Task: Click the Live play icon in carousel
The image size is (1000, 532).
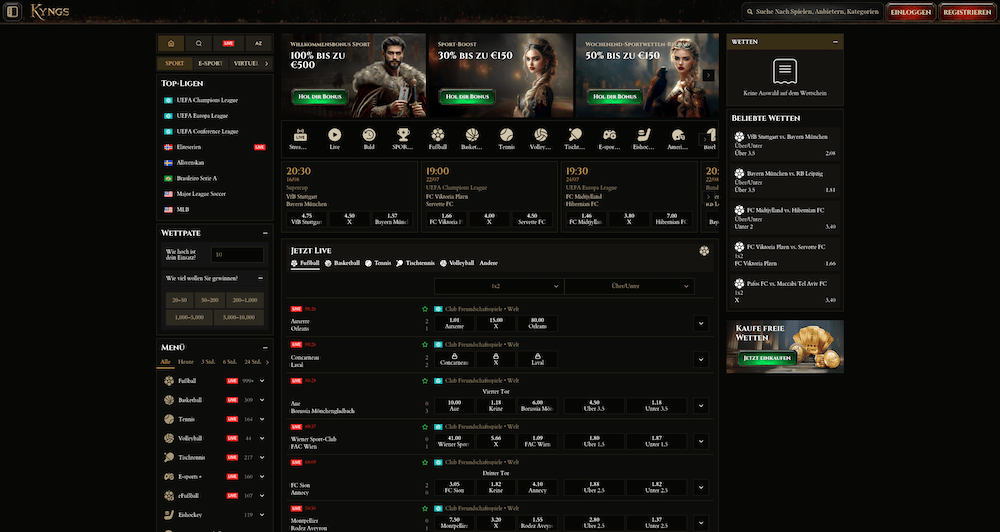Action: 334,135
